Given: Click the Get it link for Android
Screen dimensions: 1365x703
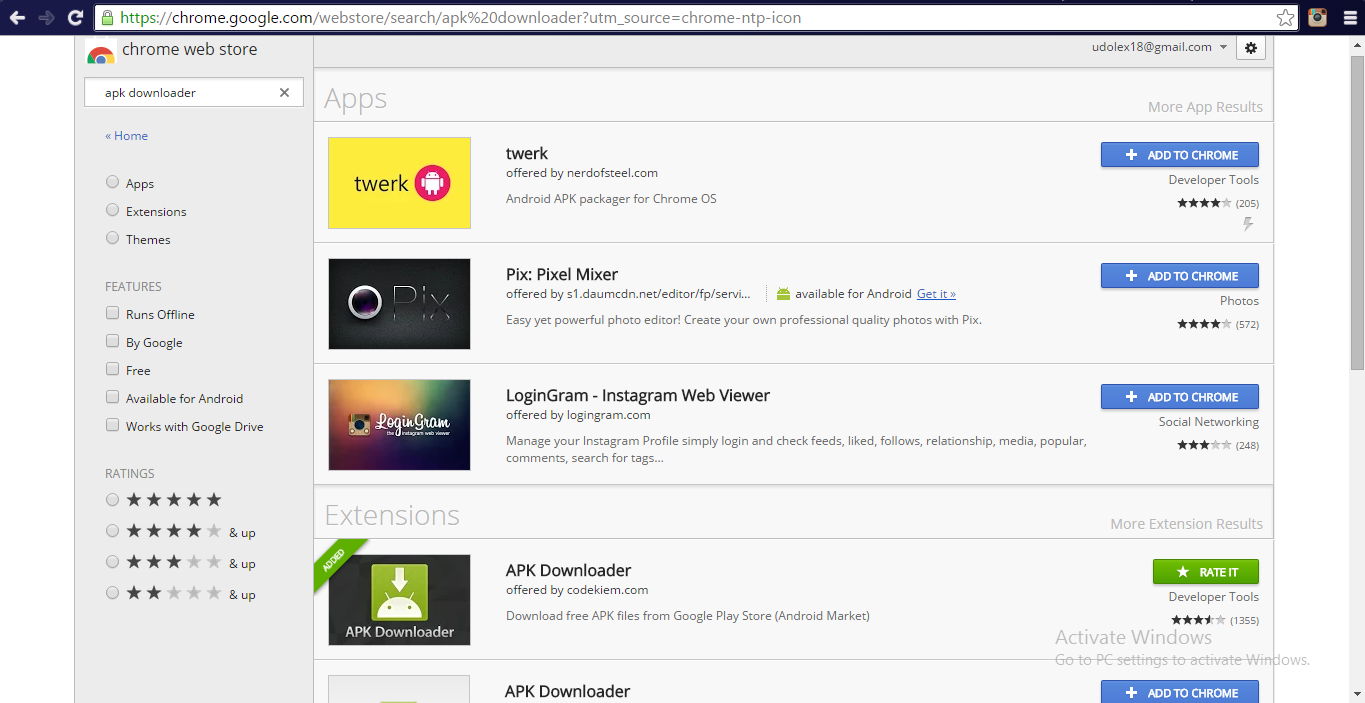Looking at the screenshot, I should (936, 294).
